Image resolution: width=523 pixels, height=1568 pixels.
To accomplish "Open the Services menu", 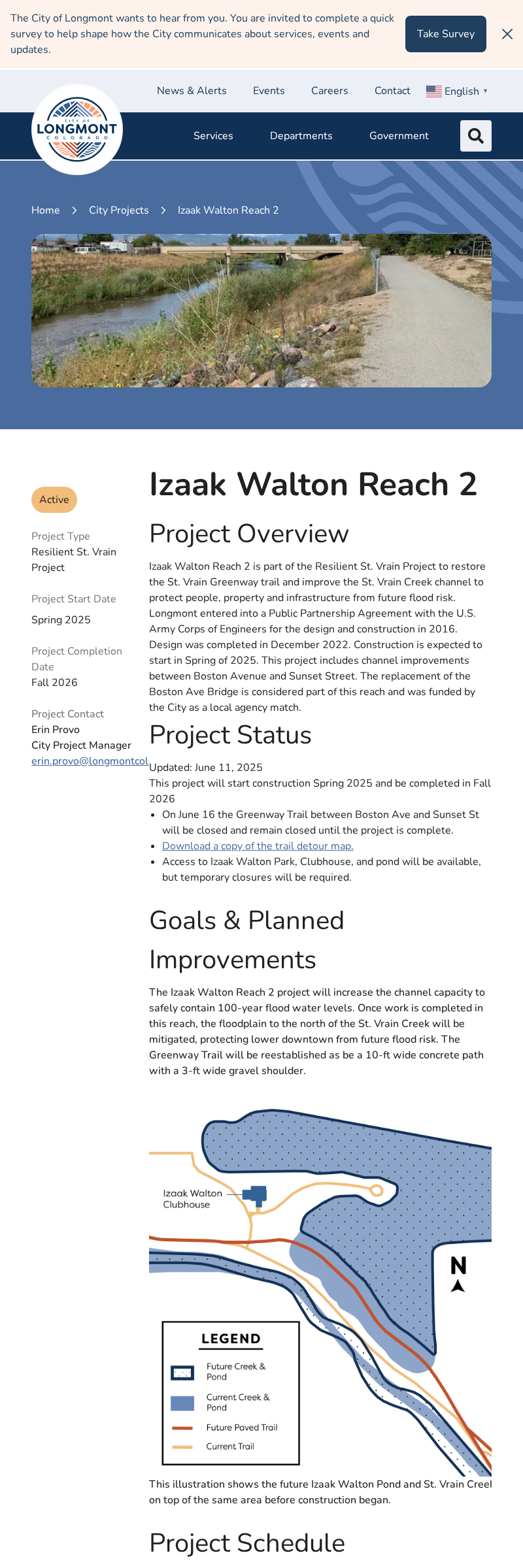I will click(213, 136).
